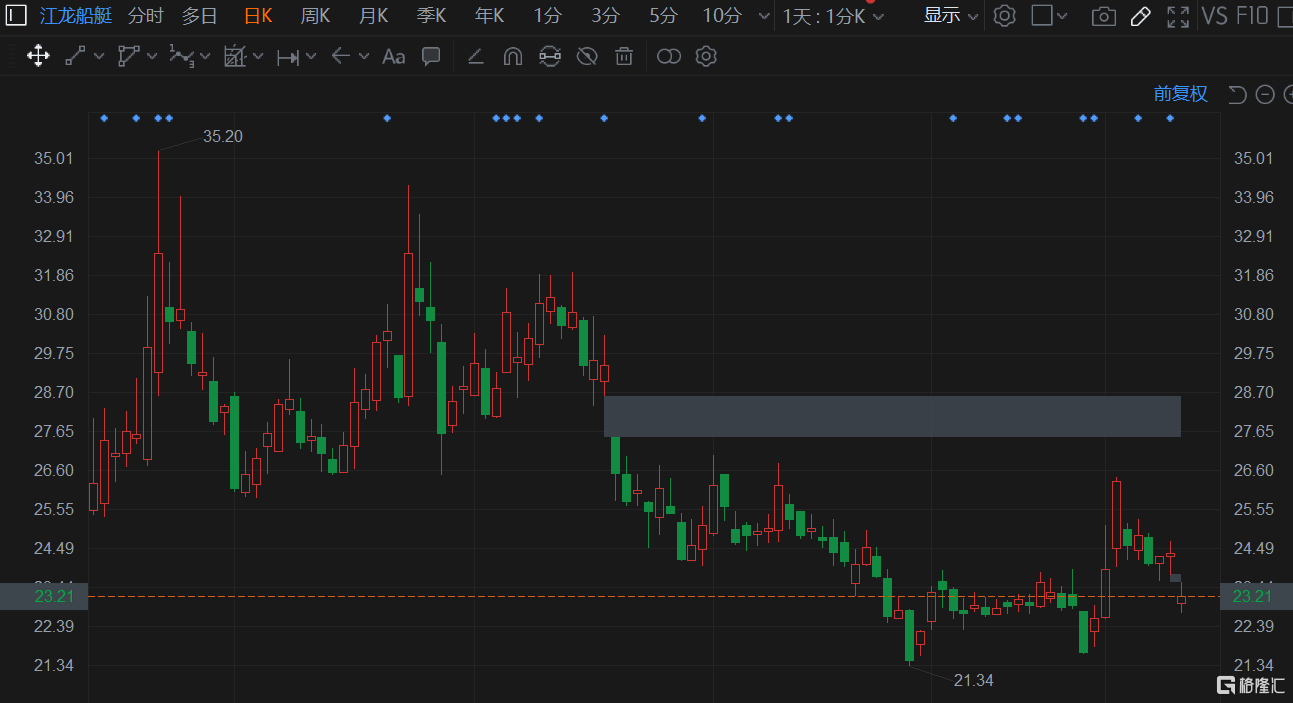Select the Aa text tool
The image size is (1293, 703).
394,57
